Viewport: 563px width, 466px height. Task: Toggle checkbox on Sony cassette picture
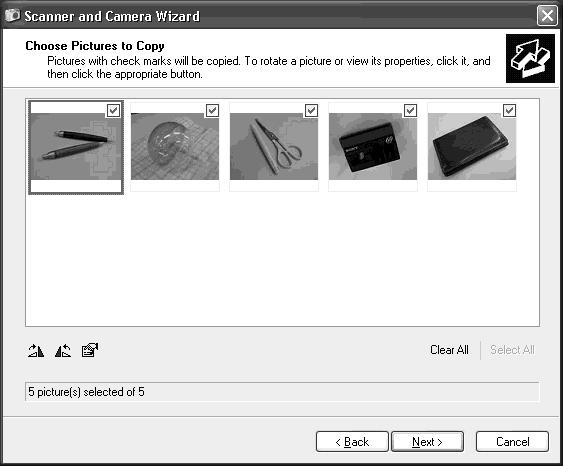click(410, 110)
